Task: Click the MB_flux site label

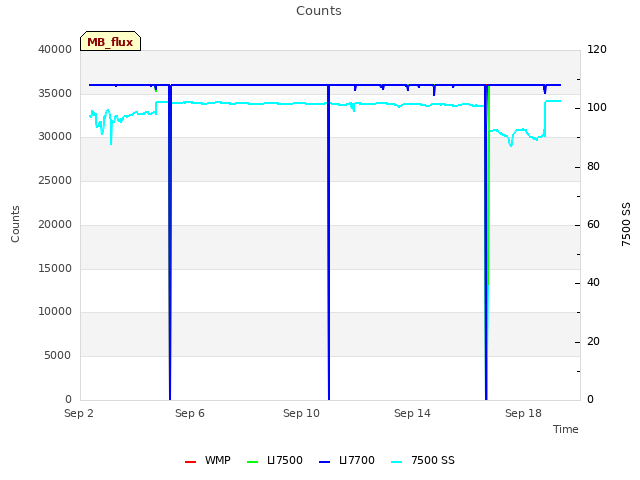Action: [110, 41]
